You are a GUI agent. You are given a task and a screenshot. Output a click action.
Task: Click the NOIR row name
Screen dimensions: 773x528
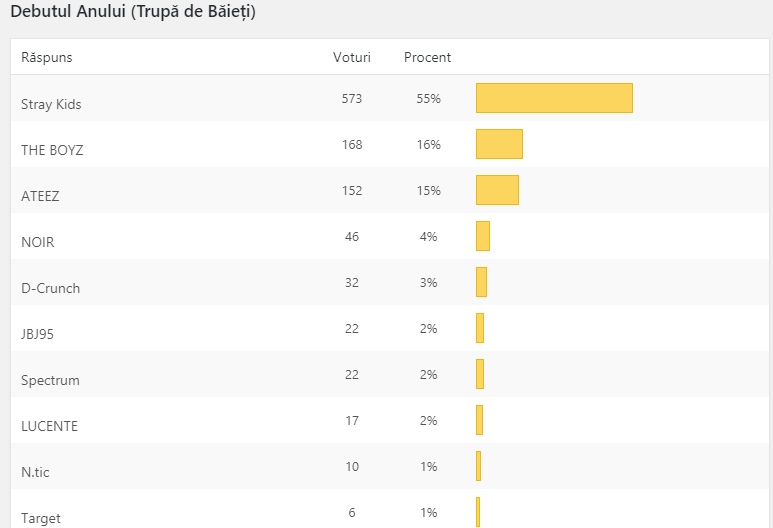(38, 242)
